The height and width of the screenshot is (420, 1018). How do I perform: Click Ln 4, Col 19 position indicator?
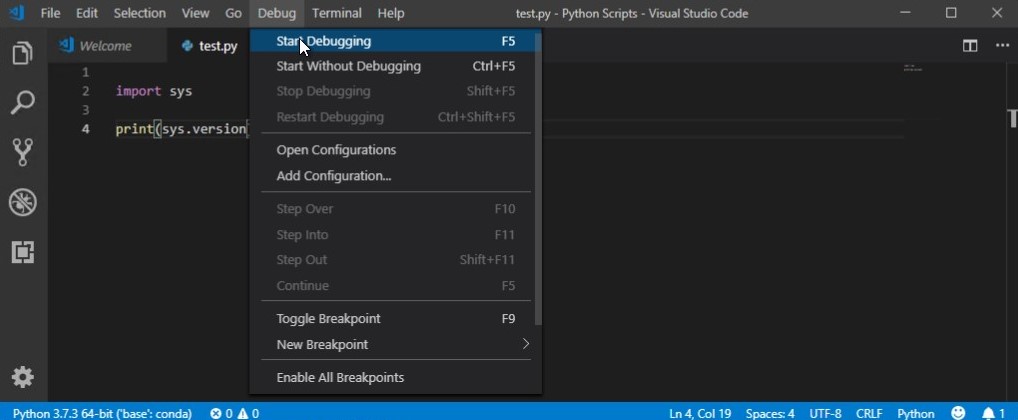click(x=700, y=414)
